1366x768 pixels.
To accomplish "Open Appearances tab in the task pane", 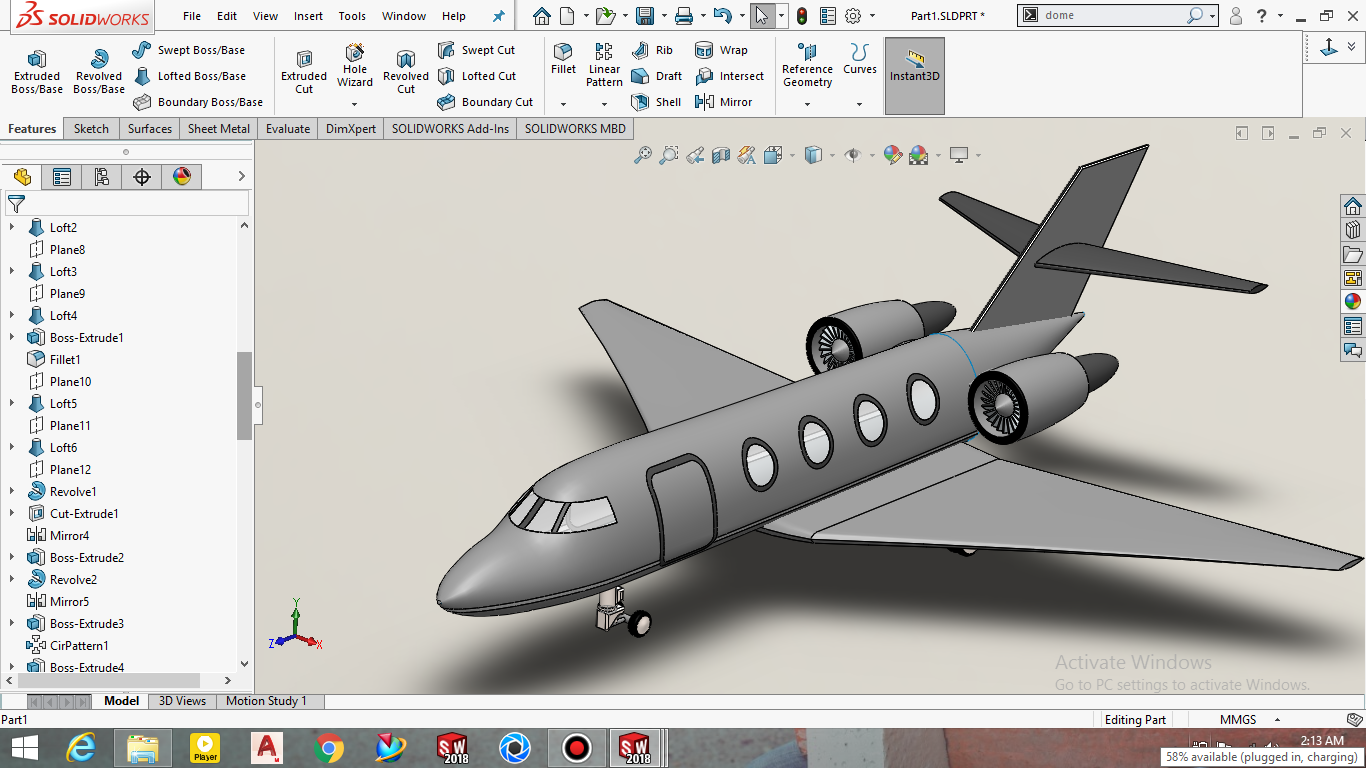I will [x=1352, y=301].
